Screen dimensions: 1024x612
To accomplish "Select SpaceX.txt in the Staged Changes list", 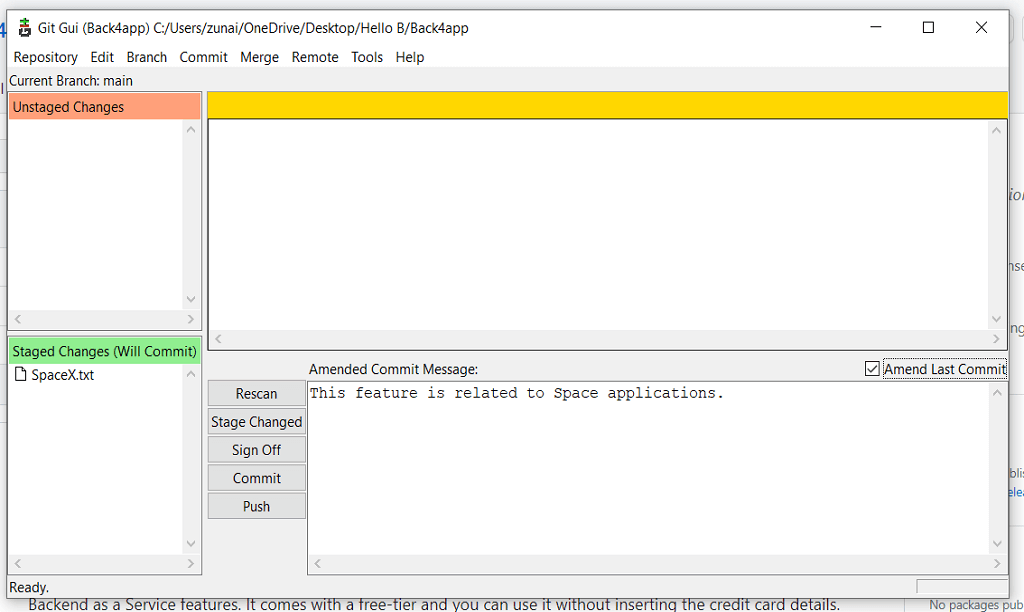I will point(63,375).
